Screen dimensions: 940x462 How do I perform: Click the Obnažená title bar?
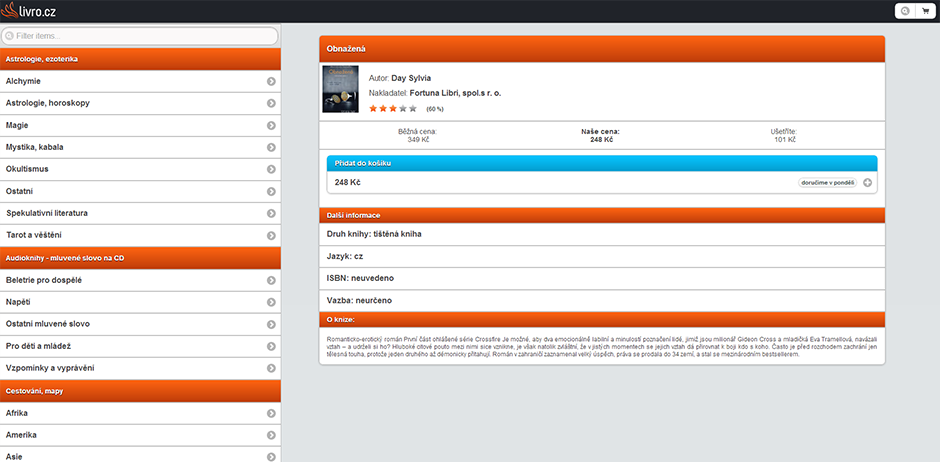point(602,49)
